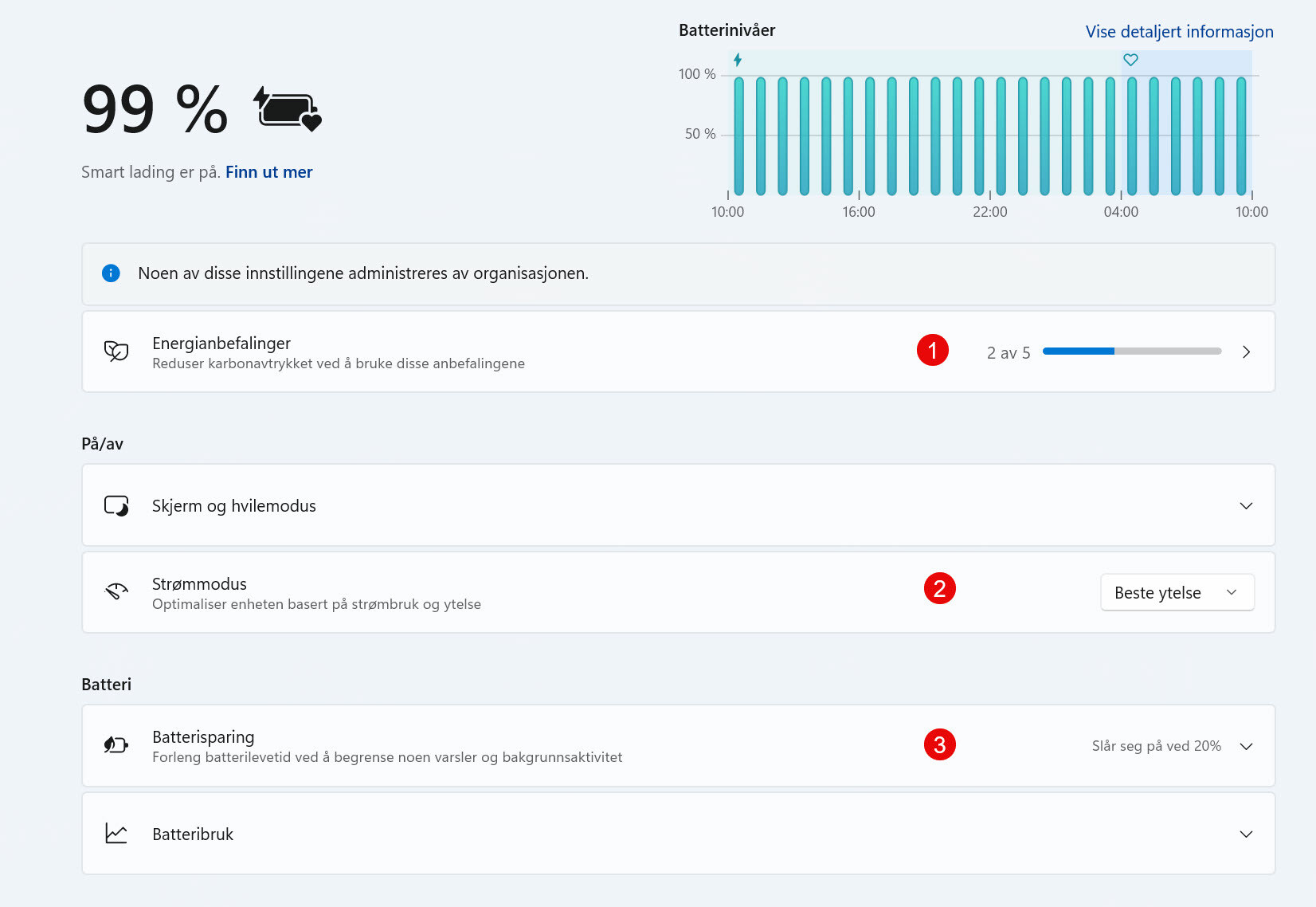The image size is (1316, 907).
Task: Click the leaf icon for Energianbefalinger
Action: pos(116,351)
